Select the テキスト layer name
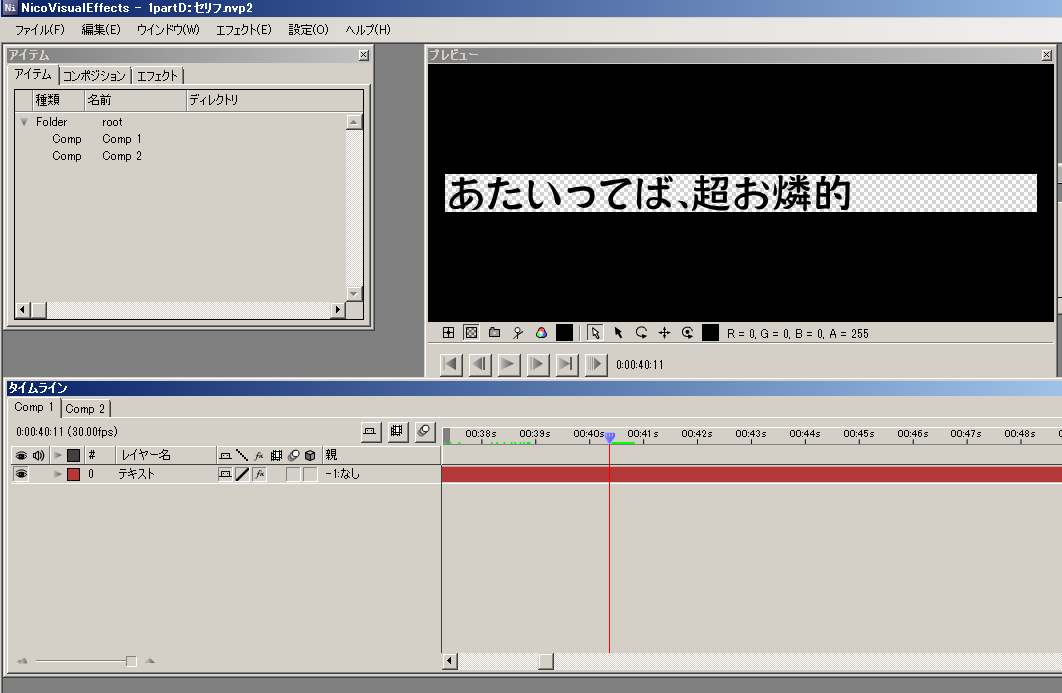The height and width of the screenshot is (693, 1062). (x=137, y=474)
